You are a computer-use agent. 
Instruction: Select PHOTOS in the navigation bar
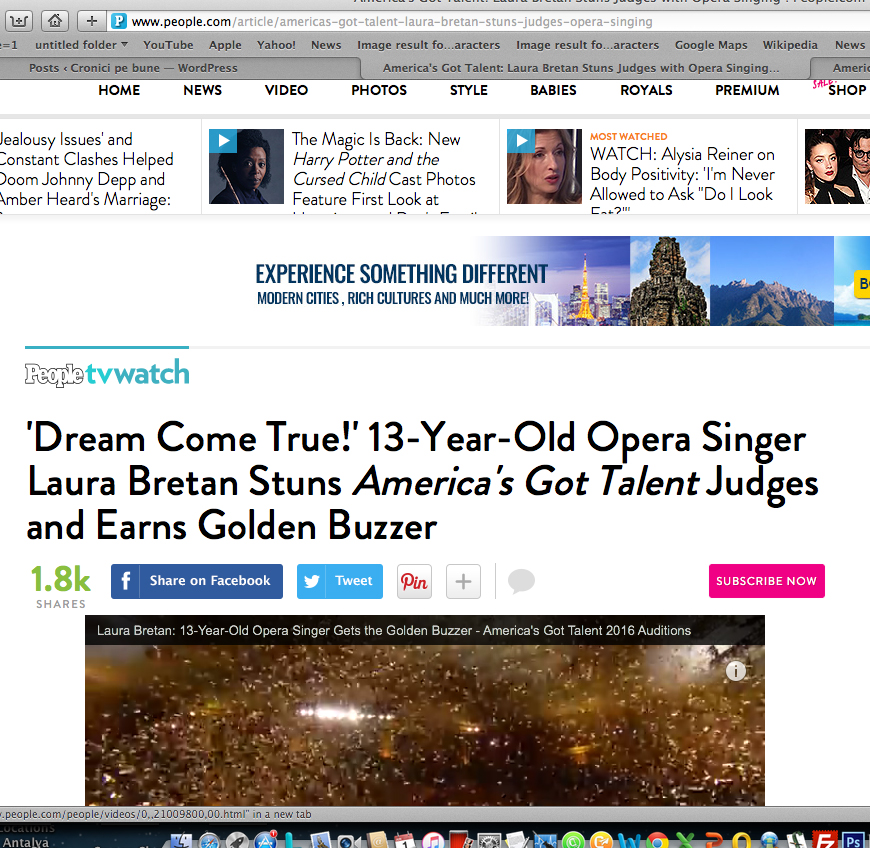(x=379, y=90)
